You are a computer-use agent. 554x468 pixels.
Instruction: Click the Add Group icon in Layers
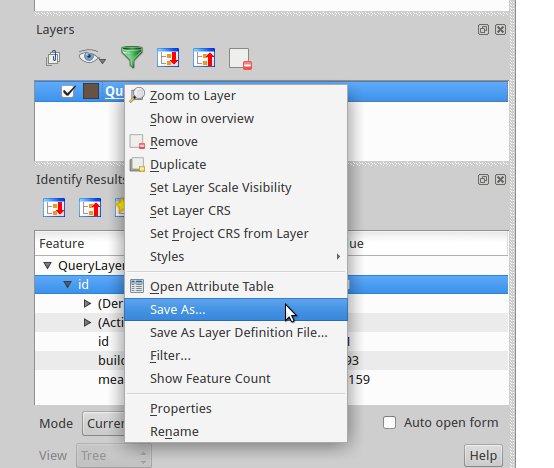[53, 58]
